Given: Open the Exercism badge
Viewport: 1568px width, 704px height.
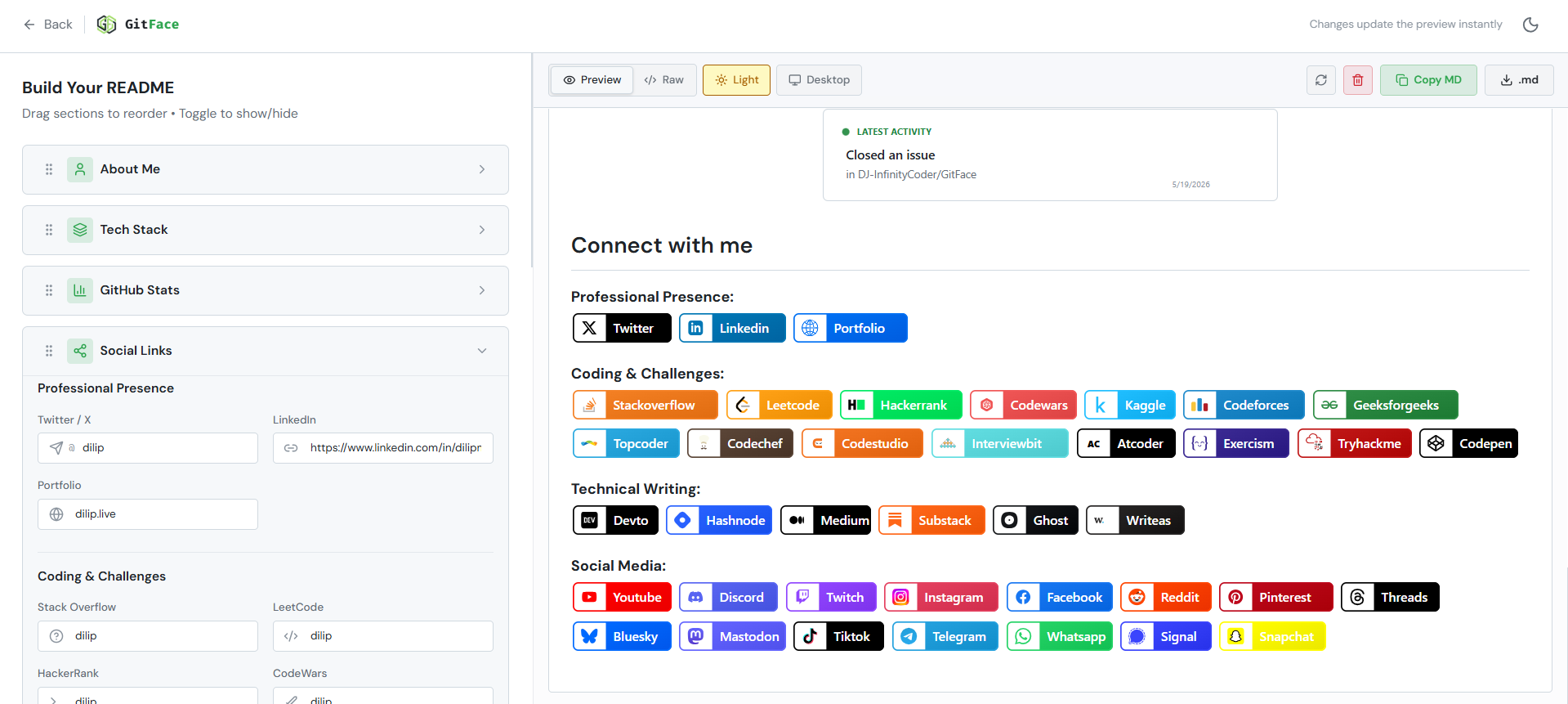Looking at the screenshot, I should pyautogui.click(x=1236, y=443).
